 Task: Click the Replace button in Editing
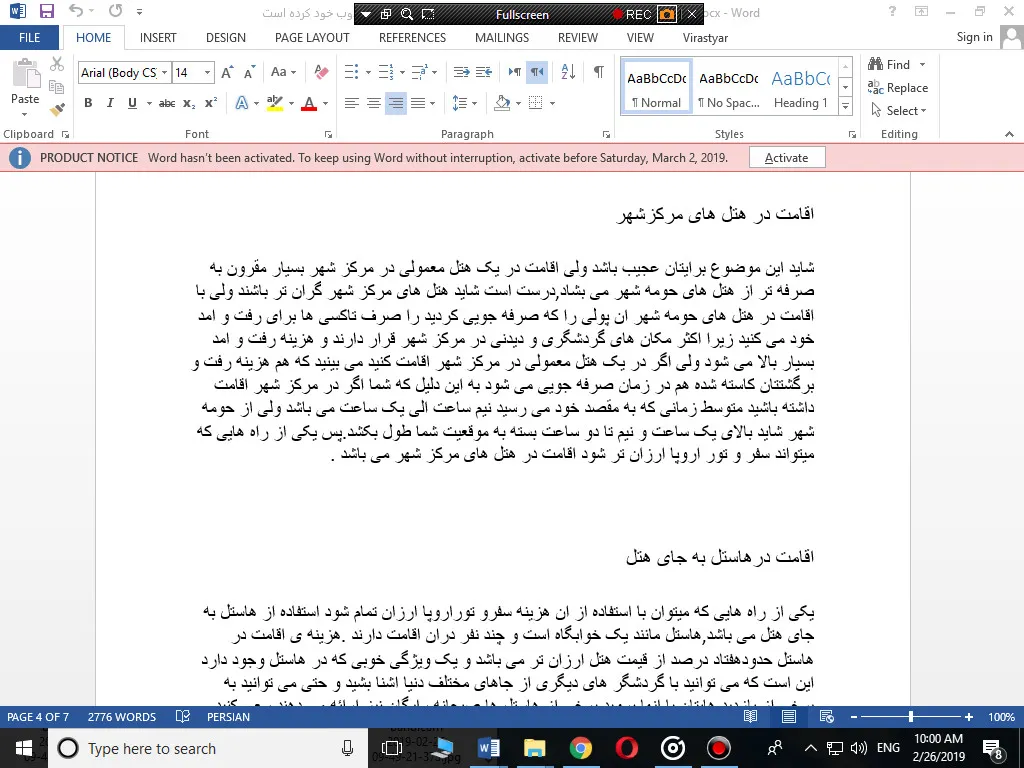click(x=898, y=87)
